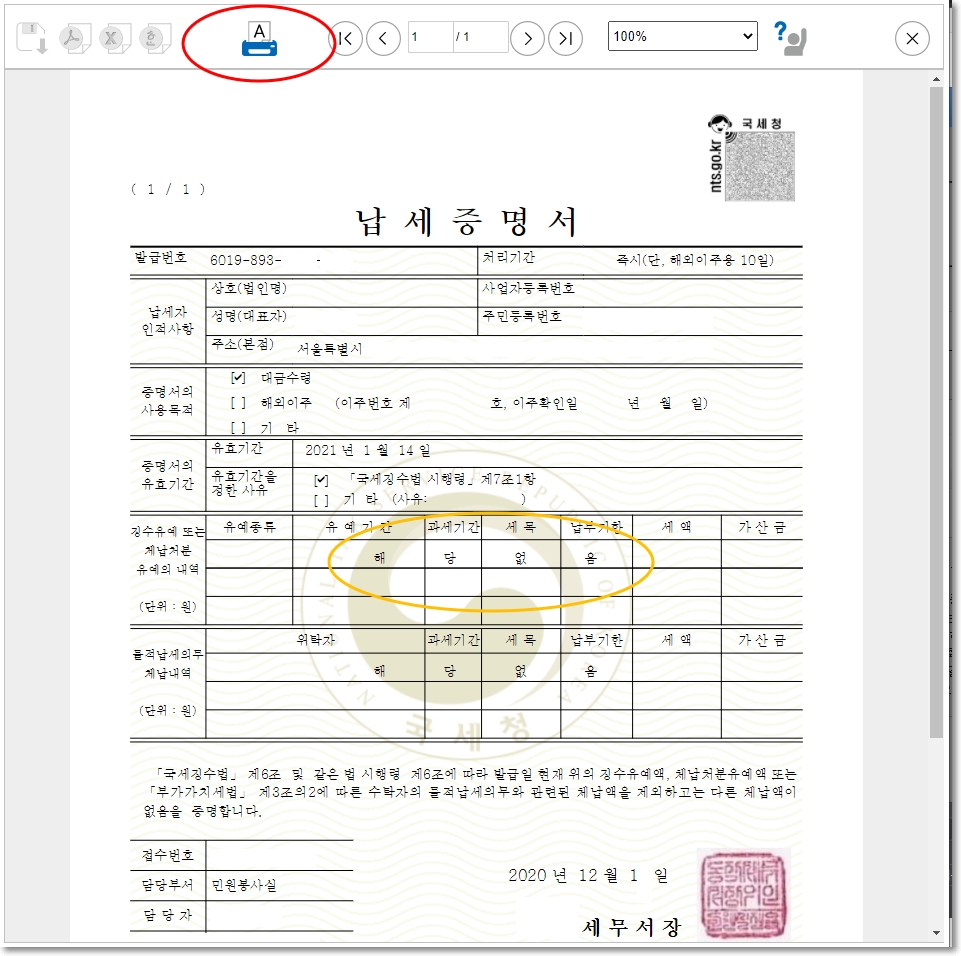Click the QR code on the certificate
961x956 pixels.
pyautogui.click(x=759, y=166)
